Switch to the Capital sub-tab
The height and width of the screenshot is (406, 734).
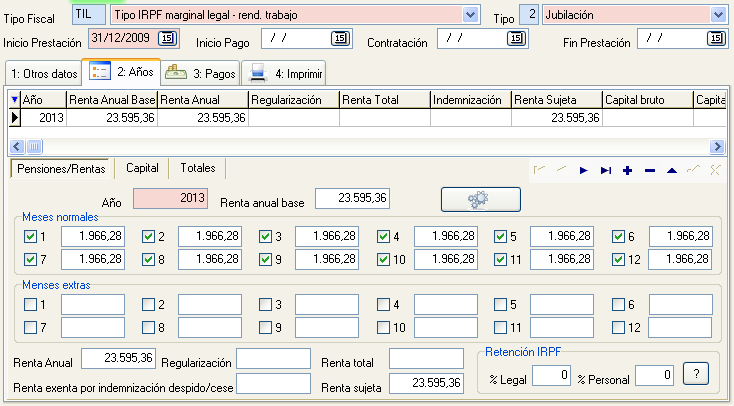142,168
